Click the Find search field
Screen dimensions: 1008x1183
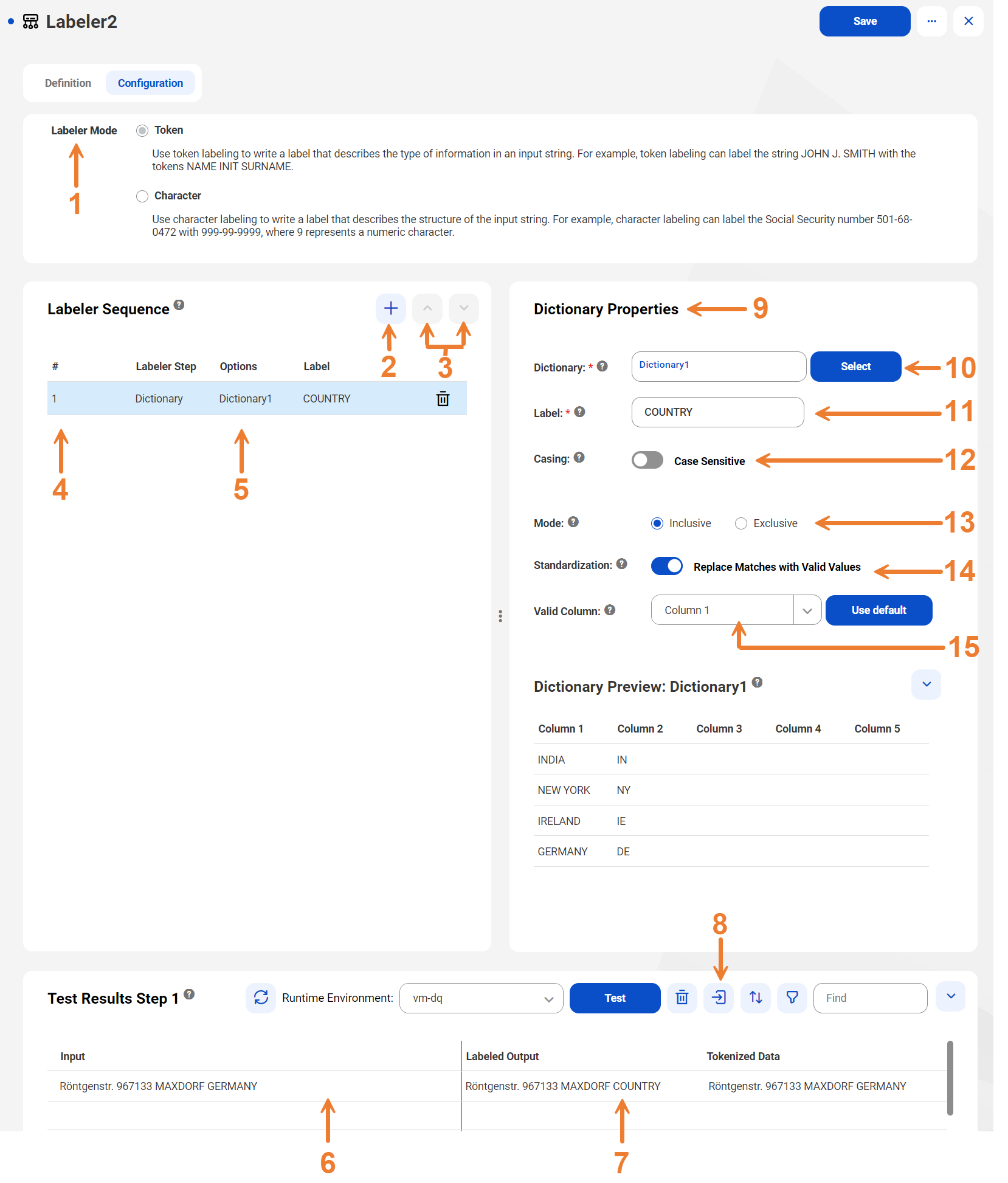[x=870, y=998]
